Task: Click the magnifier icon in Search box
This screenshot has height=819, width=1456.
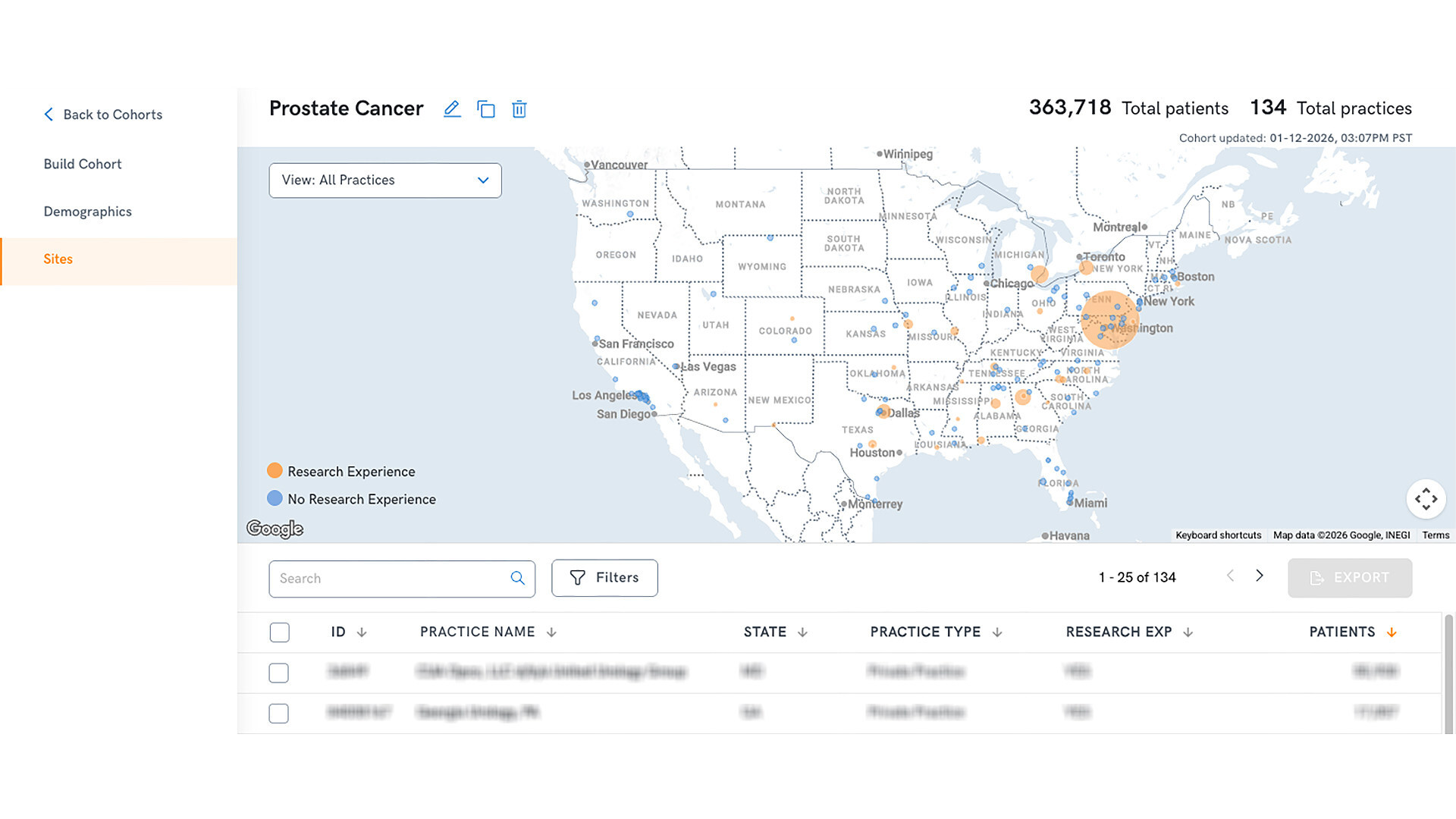Action: coord(517,579)
